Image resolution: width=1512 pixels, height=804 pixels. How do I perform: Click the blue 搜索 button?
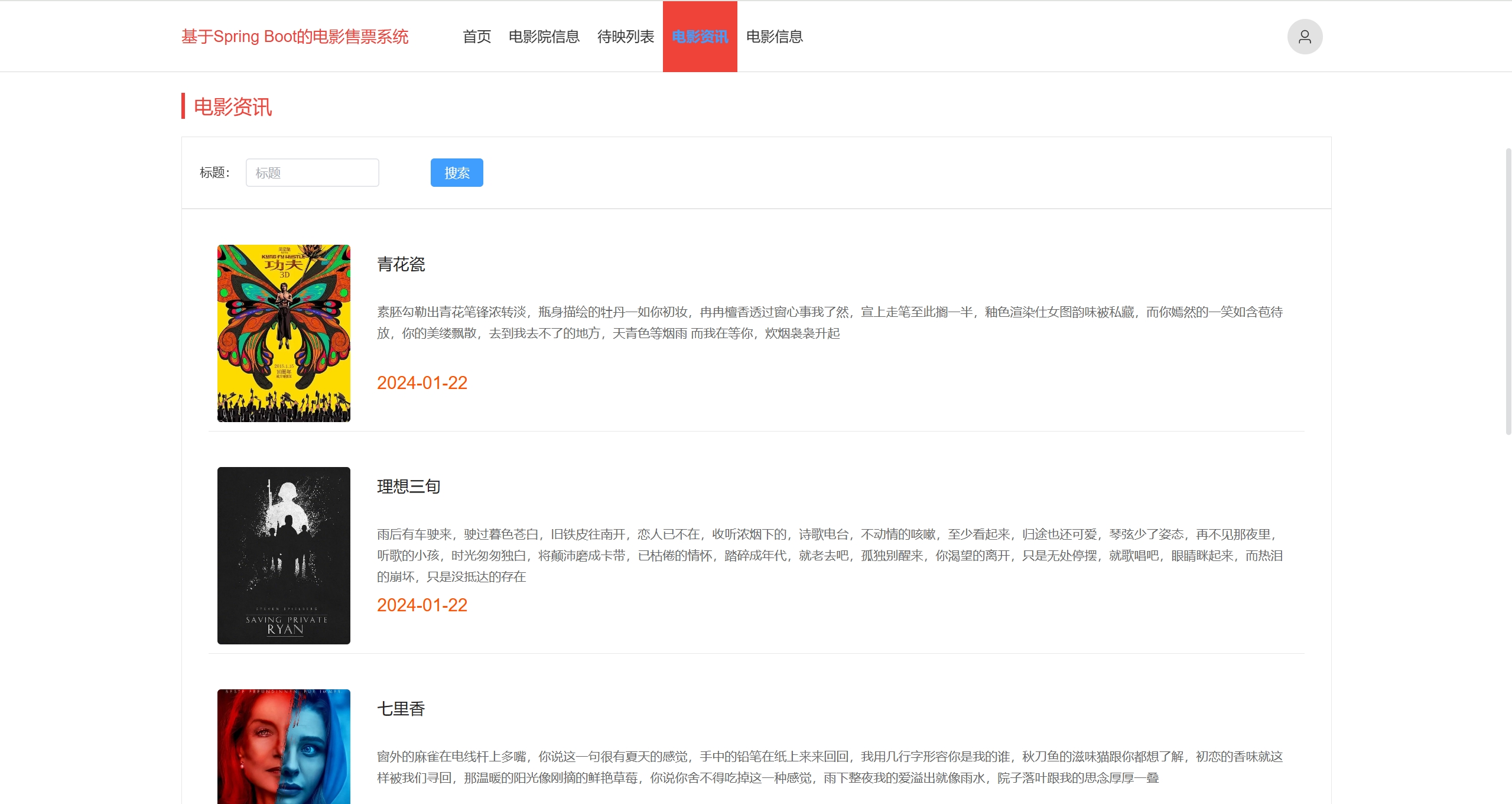click(457, 173)
